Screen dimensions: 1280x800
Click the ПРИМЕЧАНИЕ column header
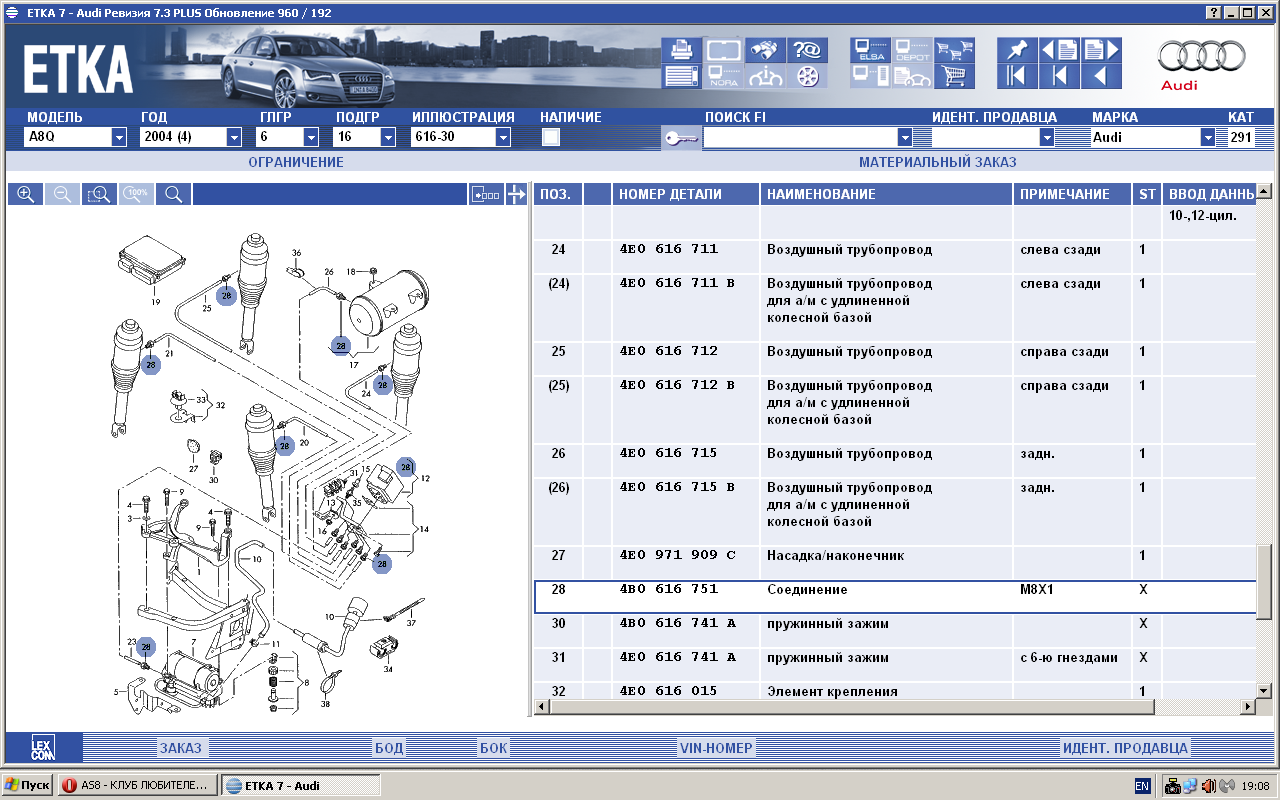pos(1073,194)
